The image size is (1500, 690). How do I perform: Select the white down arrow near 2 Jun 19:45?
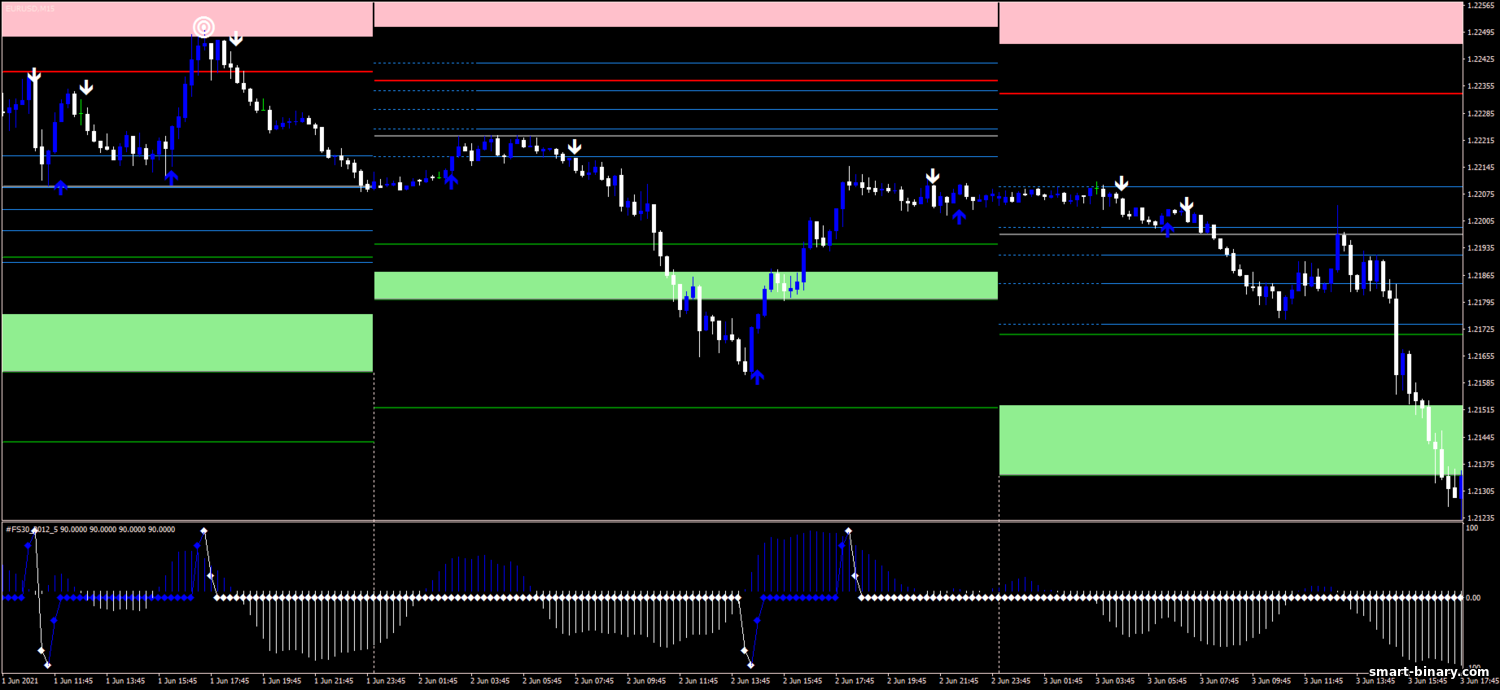point(932,176)
